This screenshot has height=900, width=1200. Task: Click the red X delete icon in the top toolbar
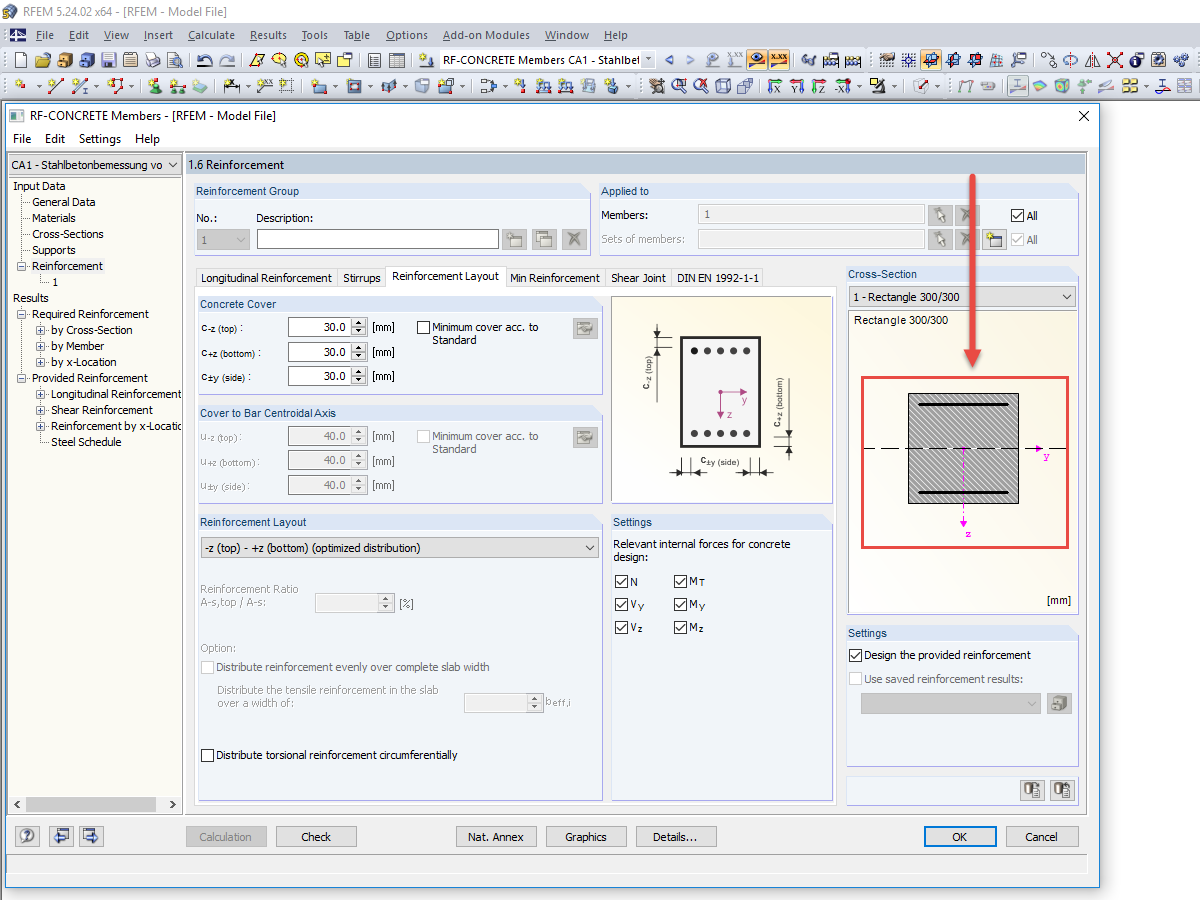click(x=1114, y=60)
